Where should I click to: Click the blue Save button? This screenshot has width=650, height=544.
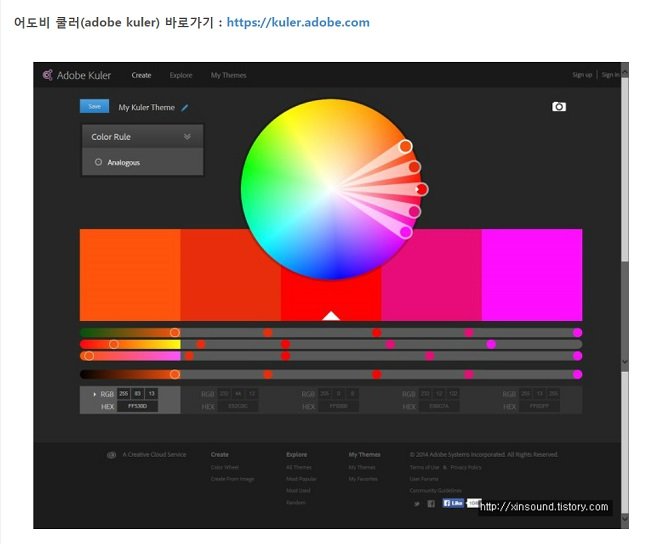[95, 106]
